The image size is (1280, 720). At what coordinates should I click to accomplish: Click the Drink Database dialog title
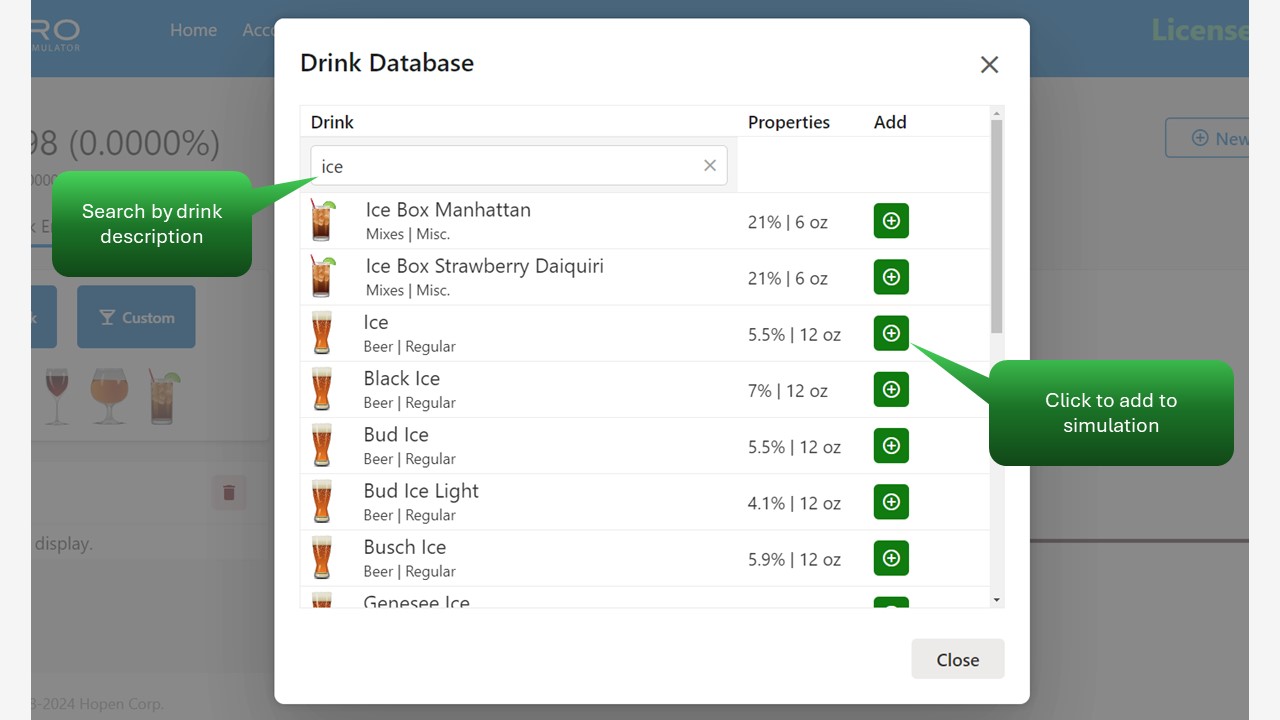point(387,63)
